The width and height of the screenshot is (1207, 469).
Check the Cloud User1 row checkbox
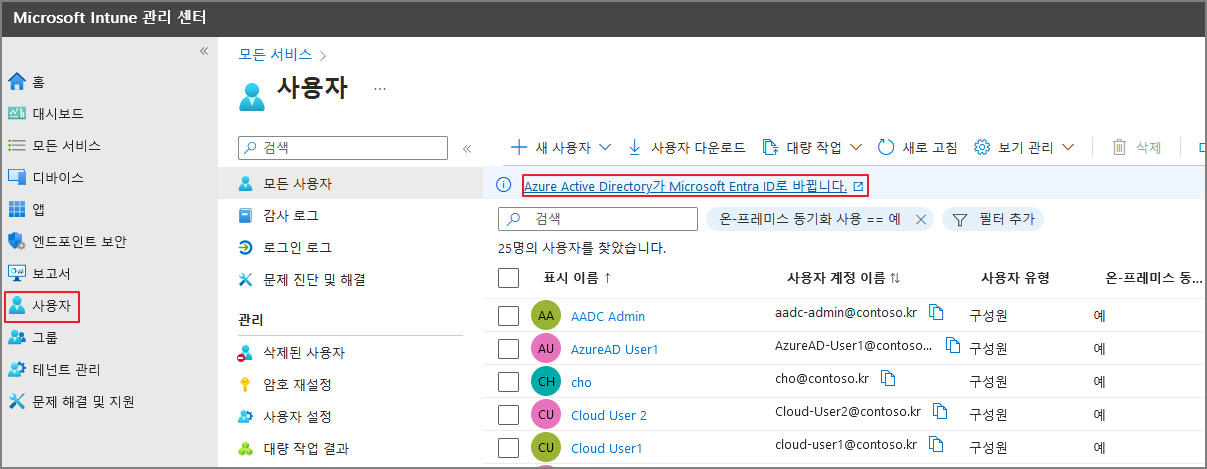[508, 447]
